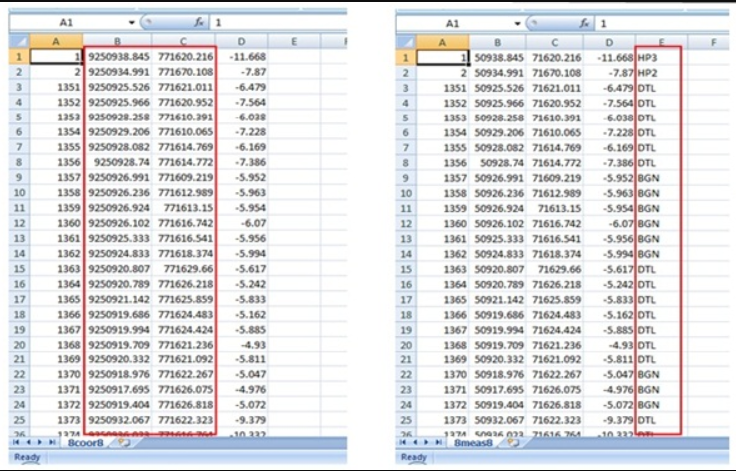Select row 25 header in 8coor8 window
736x471 pixels.
19,420
